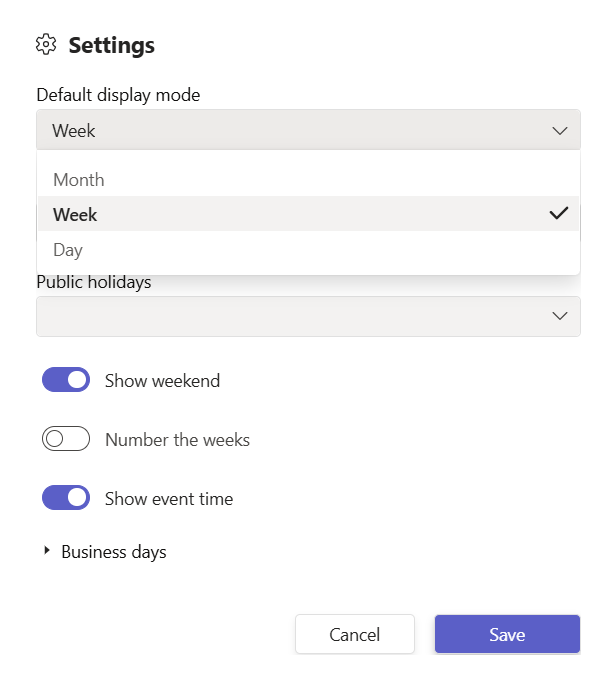Screen dimensions: 613x693
Task: Open the empty Public holidays dropdown
Action: [300, 316]
